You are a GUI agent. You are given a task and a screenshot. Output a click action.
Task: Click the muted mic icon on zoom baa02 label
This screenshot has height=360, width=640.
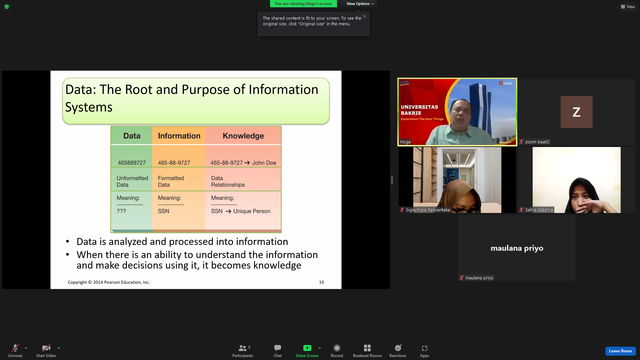(521, 142)
